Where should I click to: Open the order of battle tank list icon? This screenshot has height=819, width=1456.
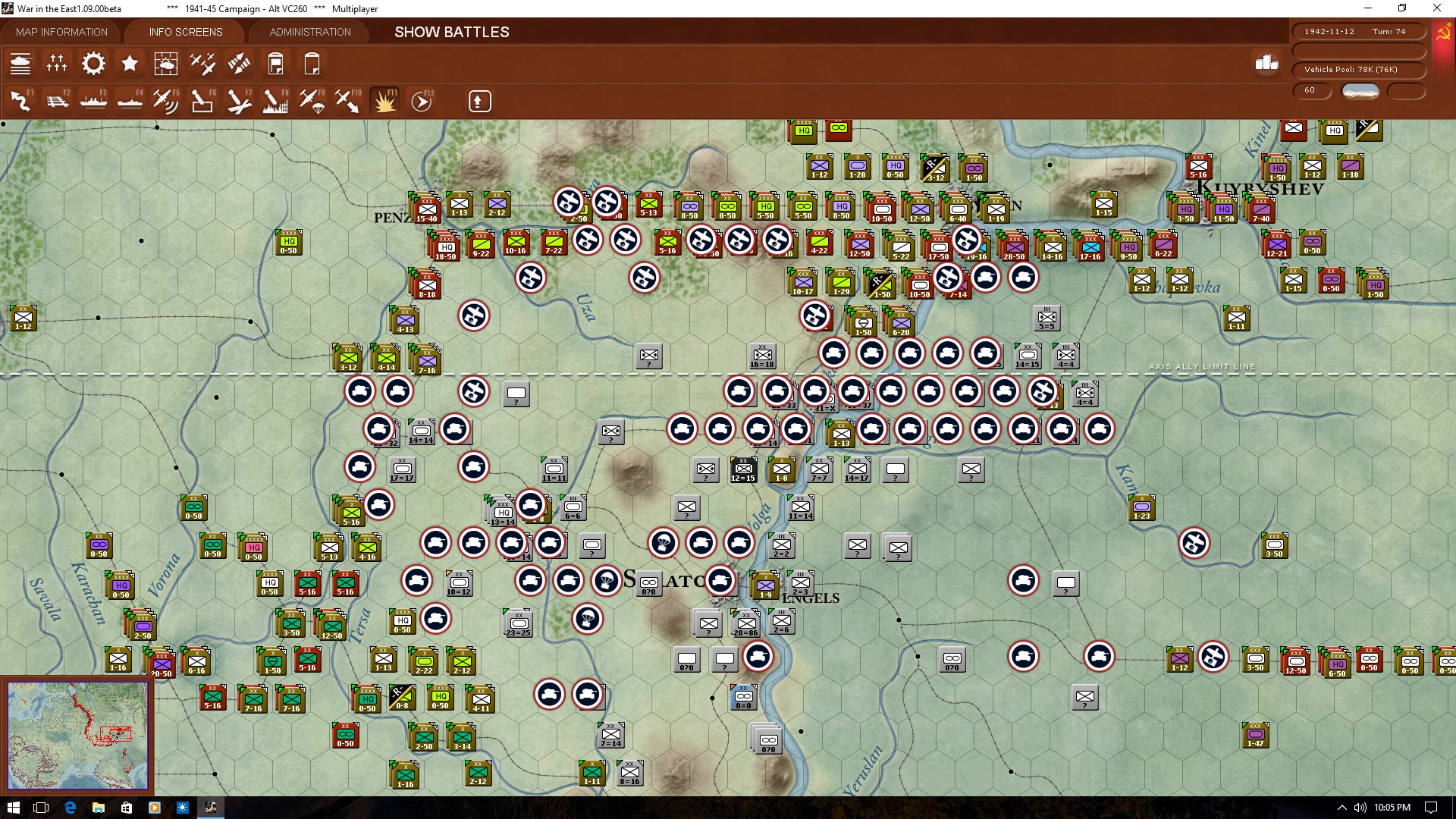(x=20, y=64)
